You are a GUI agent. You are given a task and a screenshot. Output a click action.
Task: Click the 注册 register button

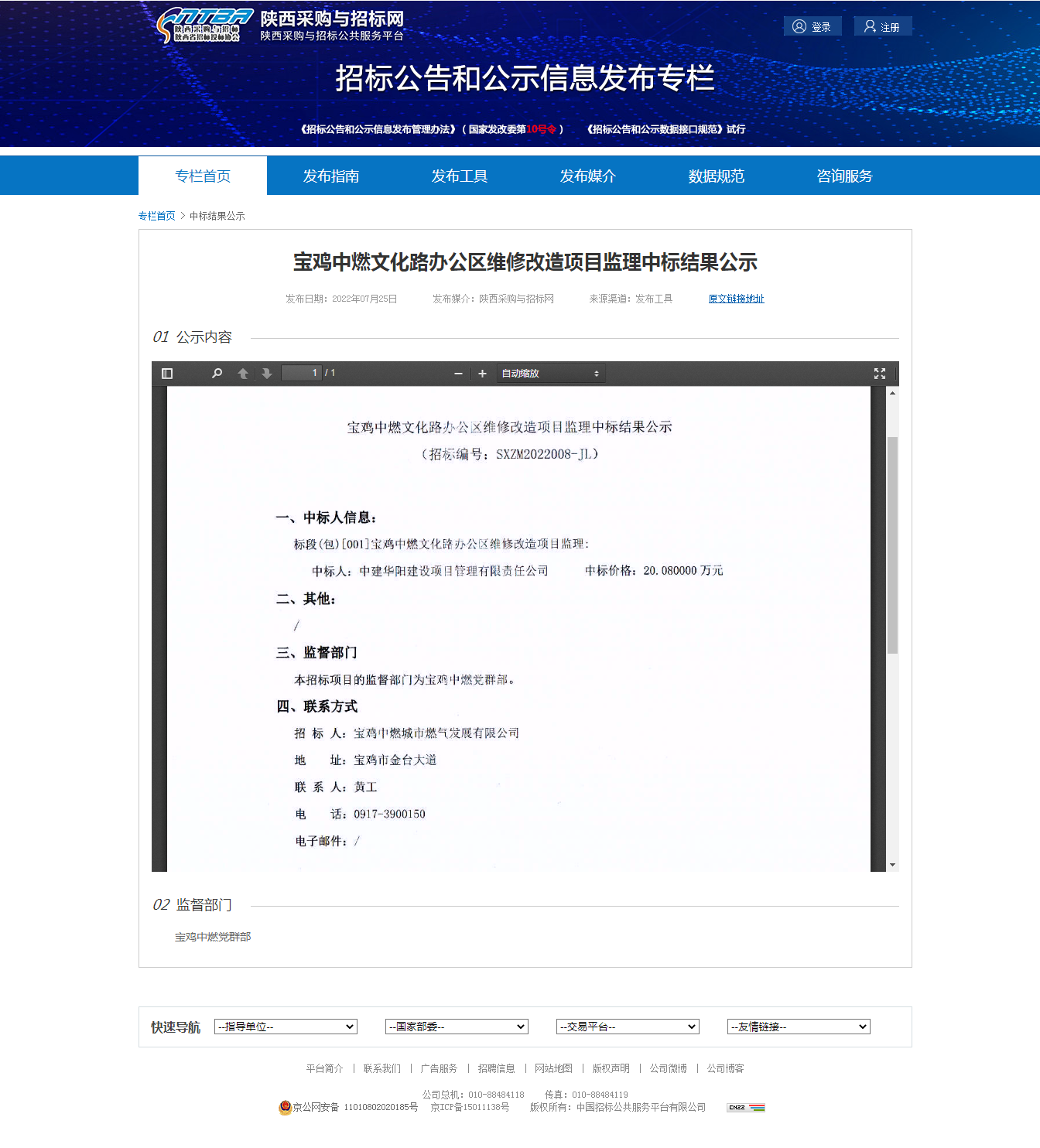(x=883, y=26)
